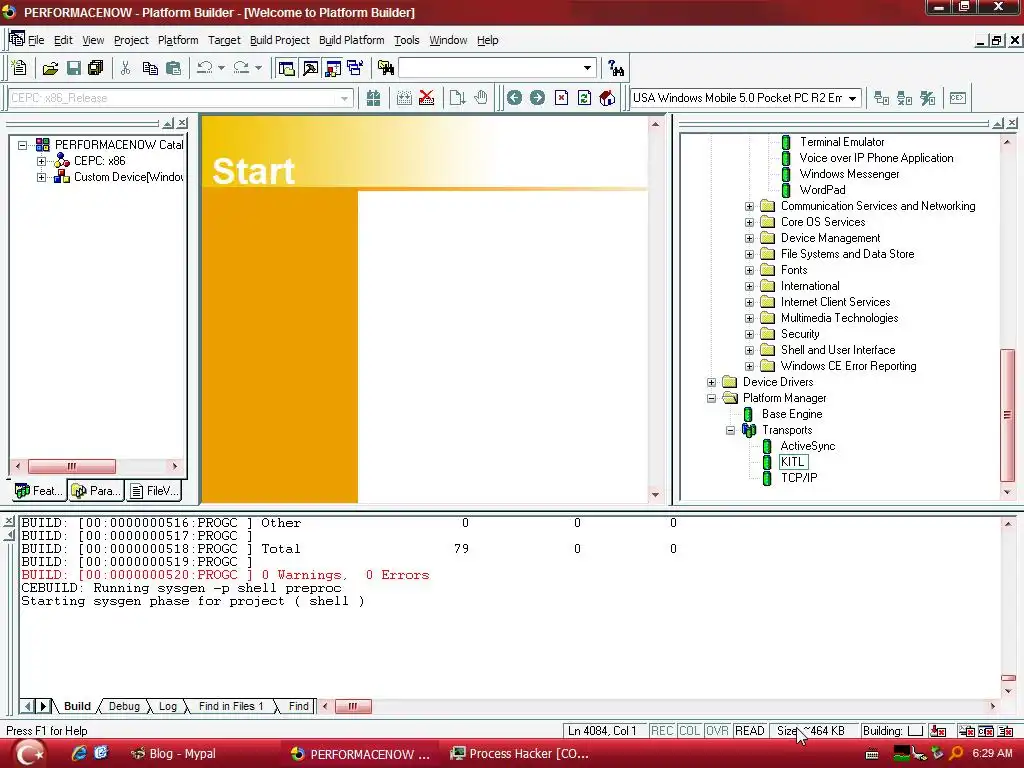1024x768 pixels.
Task: Switch to the Log output tab
Action: 168,706
